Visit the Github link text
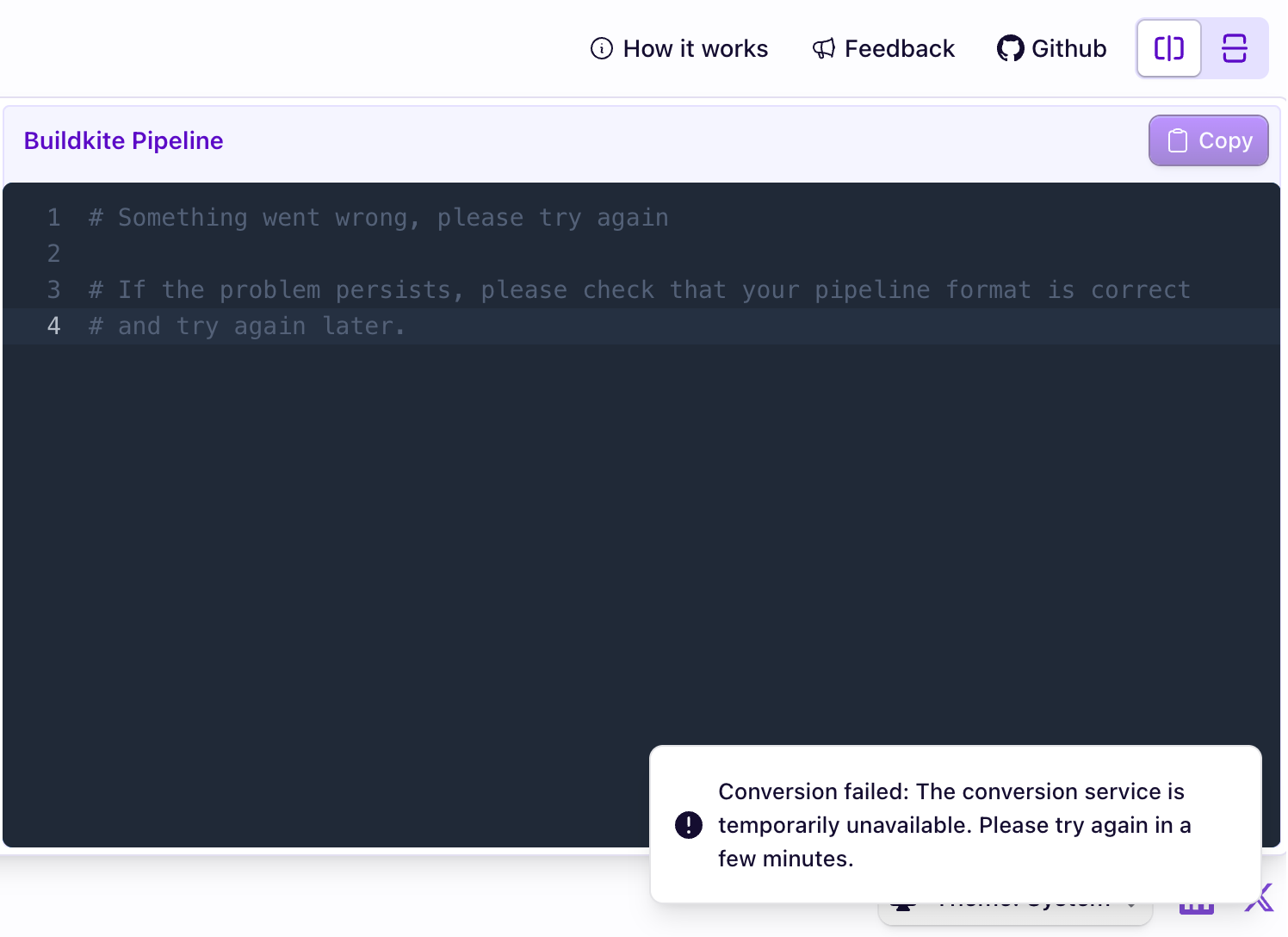Screen dimensions: 1288x937 [1068, 48]
